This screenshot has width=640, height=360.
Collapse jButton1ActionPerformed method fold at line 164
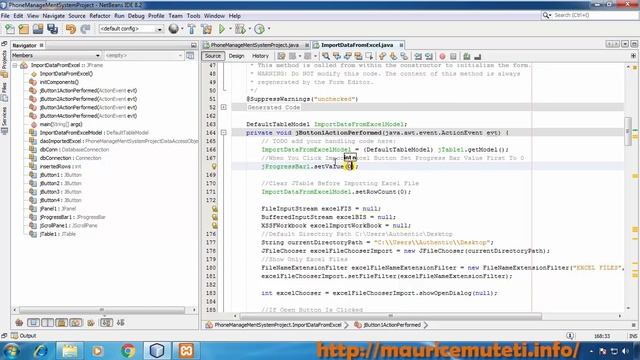pos(224,133)
